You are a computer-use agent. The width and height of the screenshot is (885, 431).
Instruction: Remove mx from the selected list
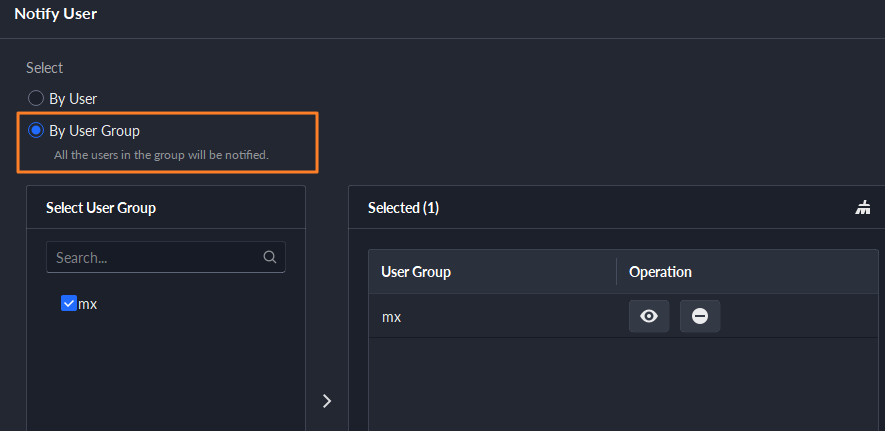[x=700, y=316]
